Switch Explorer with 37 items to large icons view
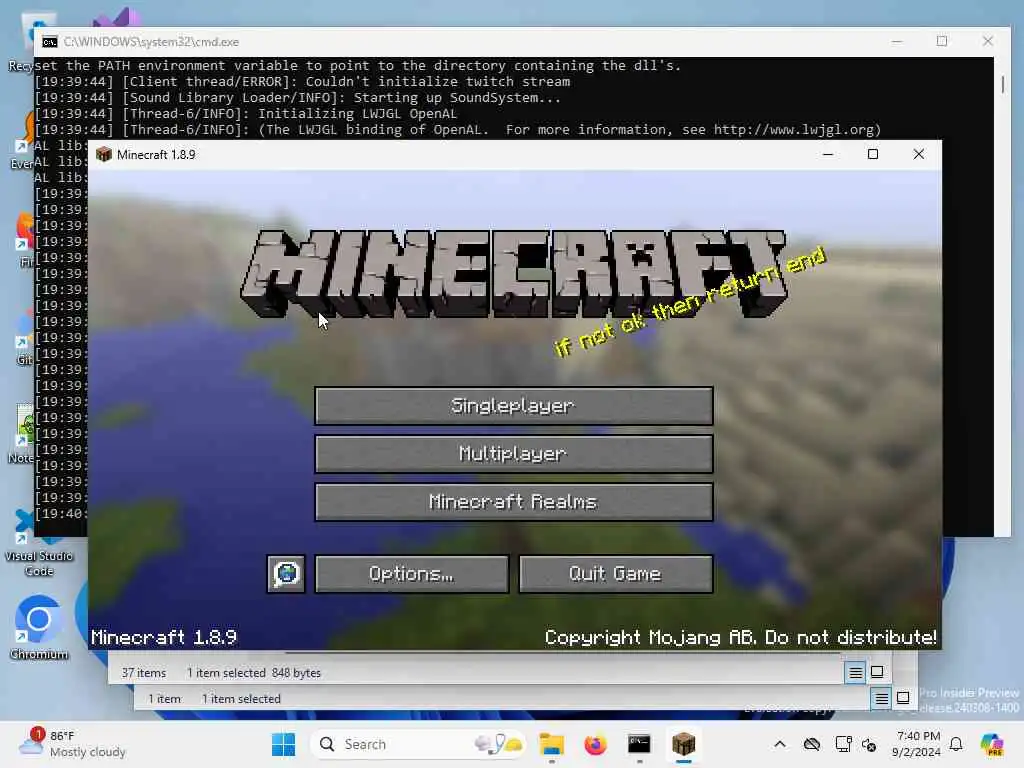This screenshot has height=768, width=1024. 877,672
